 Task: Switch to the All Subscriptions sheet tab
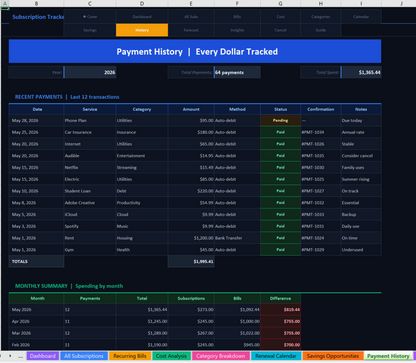click(x=84, y=356)
